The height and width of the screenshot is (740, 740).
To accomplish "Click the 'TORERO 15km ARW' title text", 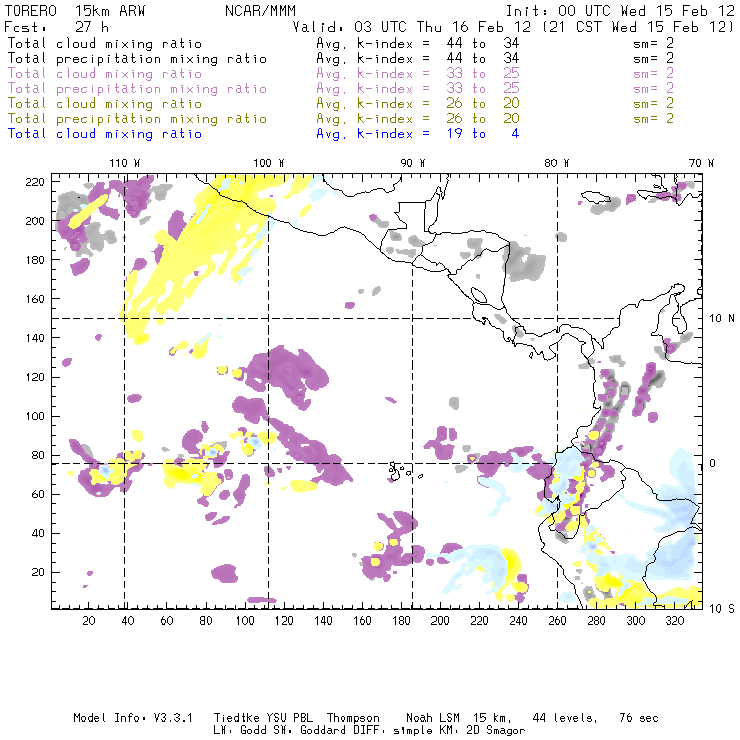I will [x=75, y=11].
